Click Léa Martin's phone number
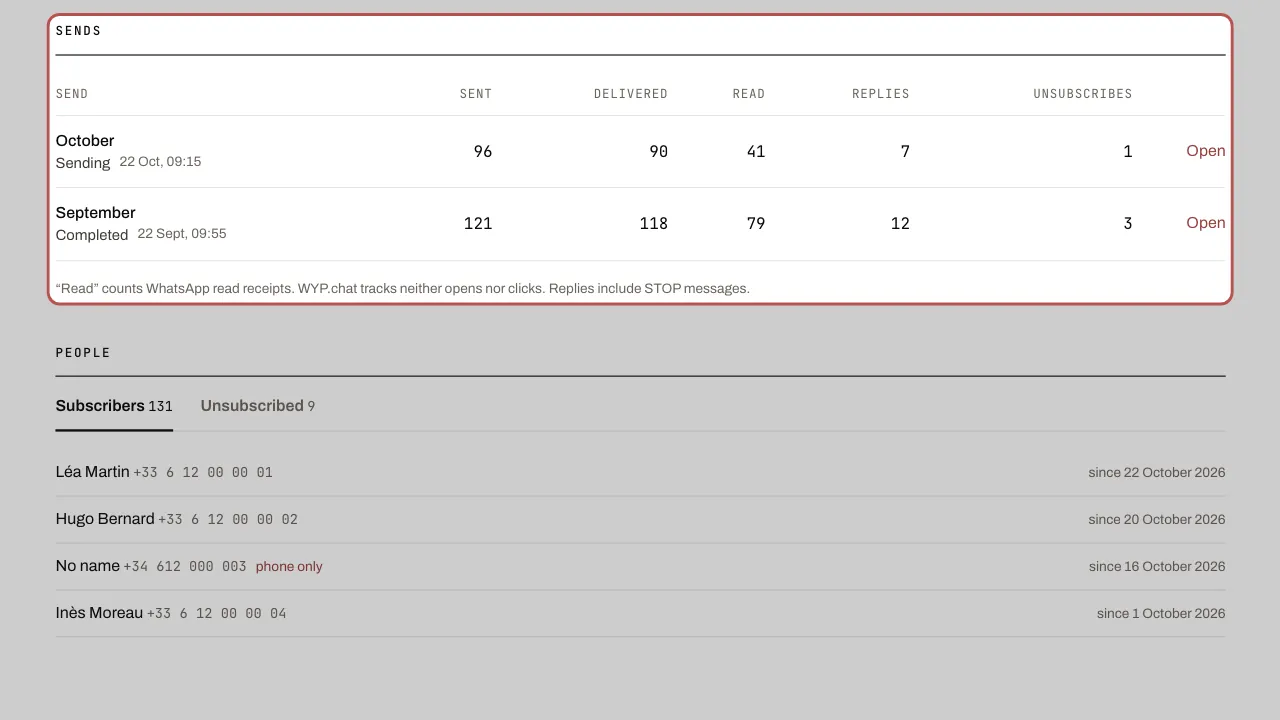Viewport: 1280px width, 720px height. click(203, 472)
